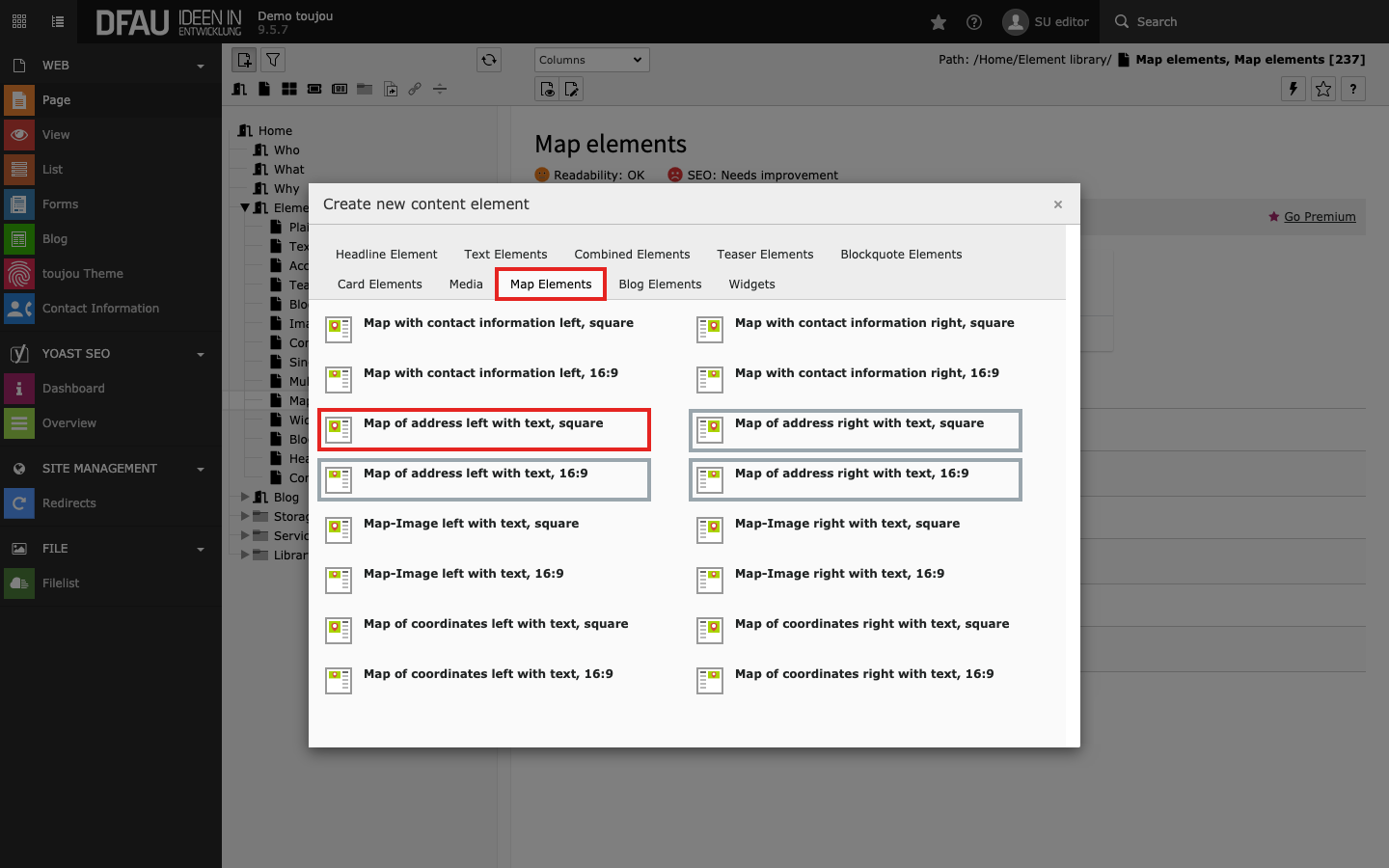
Task: Open the Columns view dropdown
Action: click(591, 60)
